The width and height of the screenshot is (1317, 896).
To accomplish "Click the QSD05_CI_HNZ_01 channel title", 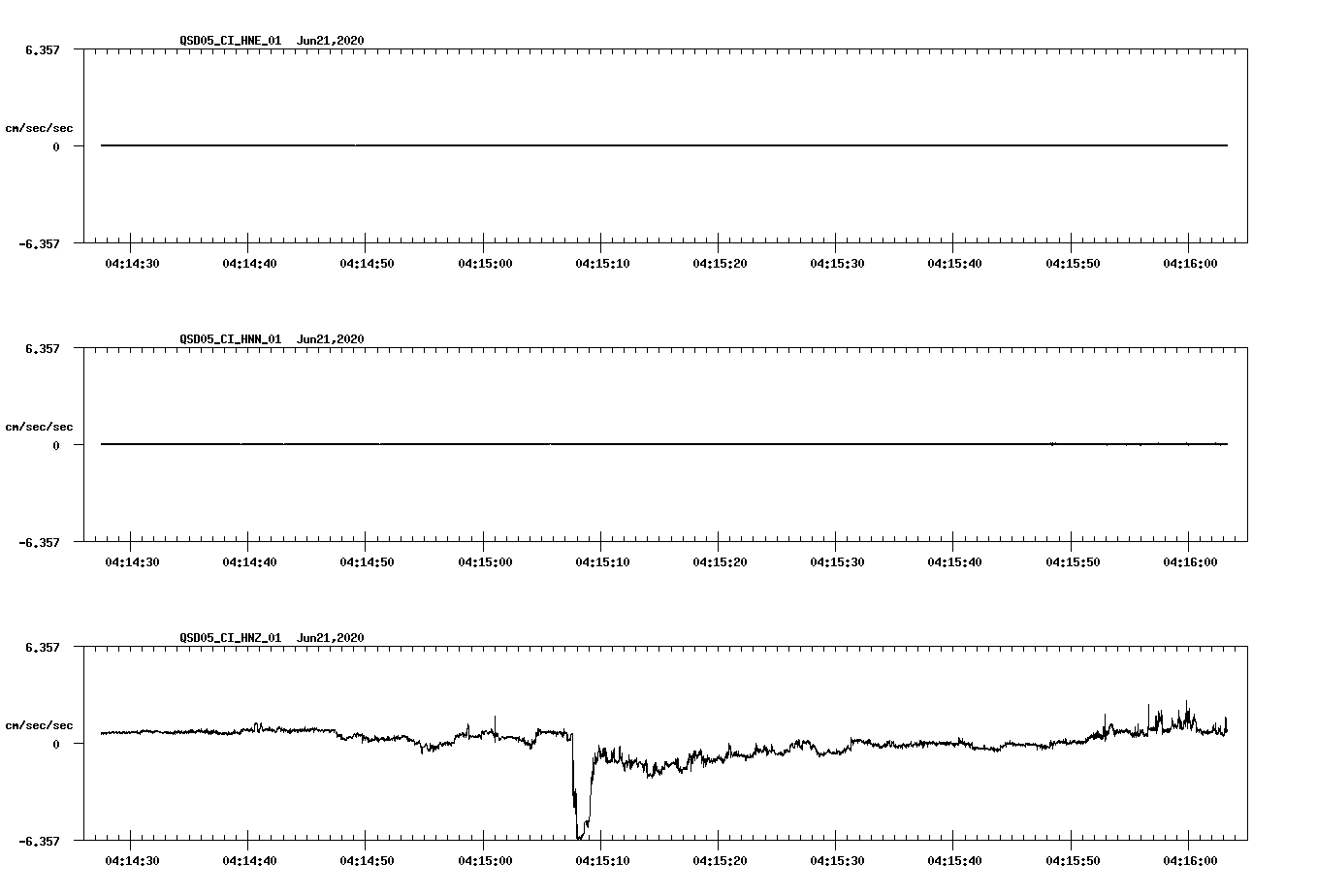I will (x=231, y=638).
